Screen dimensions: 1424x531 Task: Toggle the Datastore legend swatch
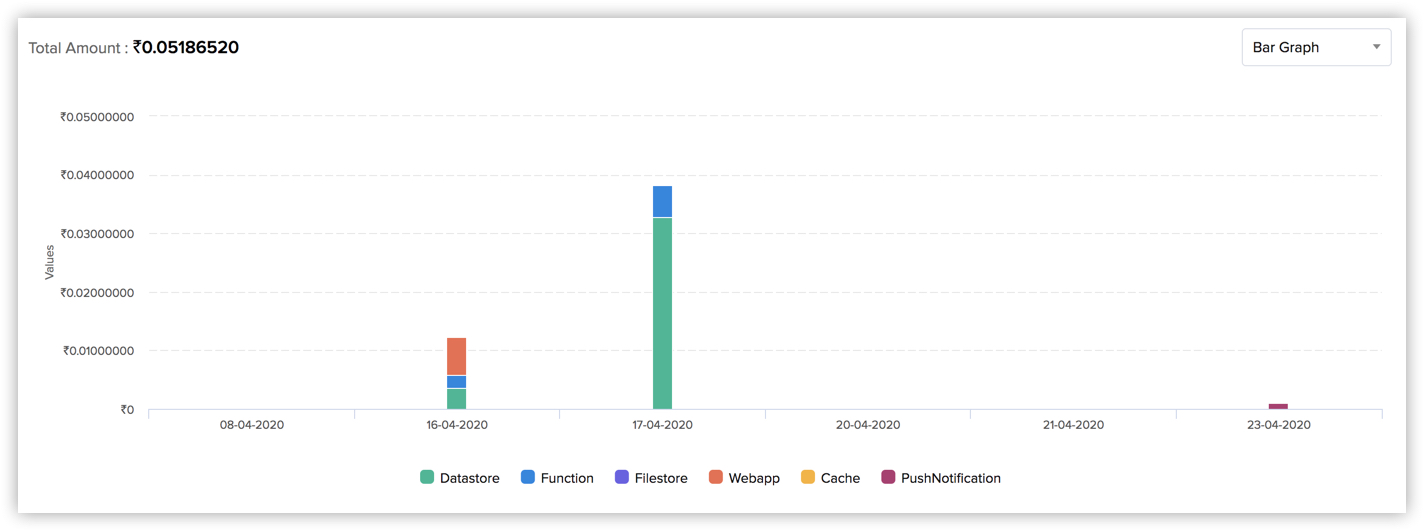pyautogui.click(x=427, y=478)
